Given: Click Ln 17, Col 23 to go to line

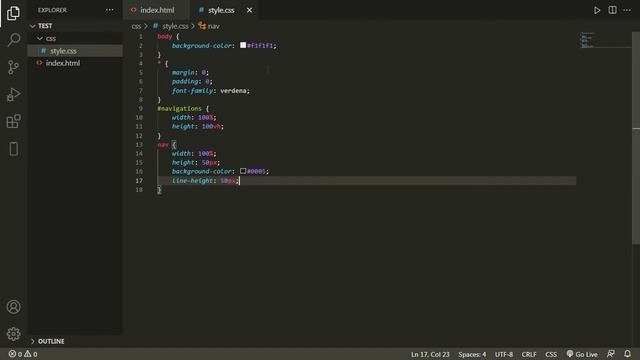Looking at the screenshot, I should pos(430,354).
